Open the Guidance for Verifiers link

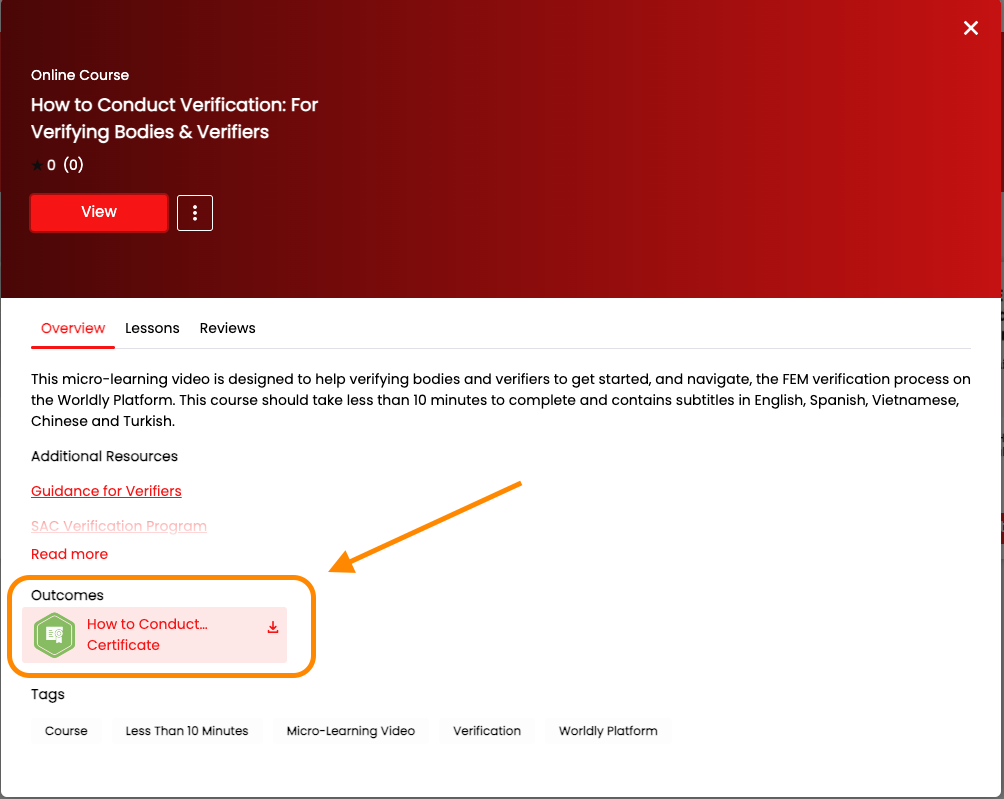click(106, 491)
